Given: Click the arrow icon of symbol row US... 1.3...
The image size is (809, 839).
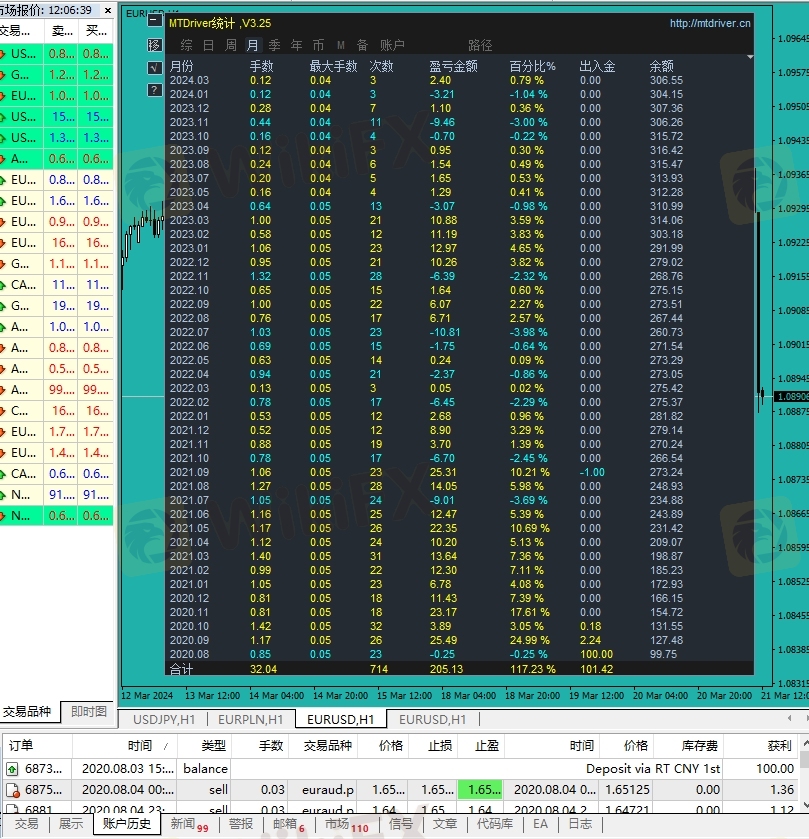Looking at the screenshot, I should tap(3, 138).
